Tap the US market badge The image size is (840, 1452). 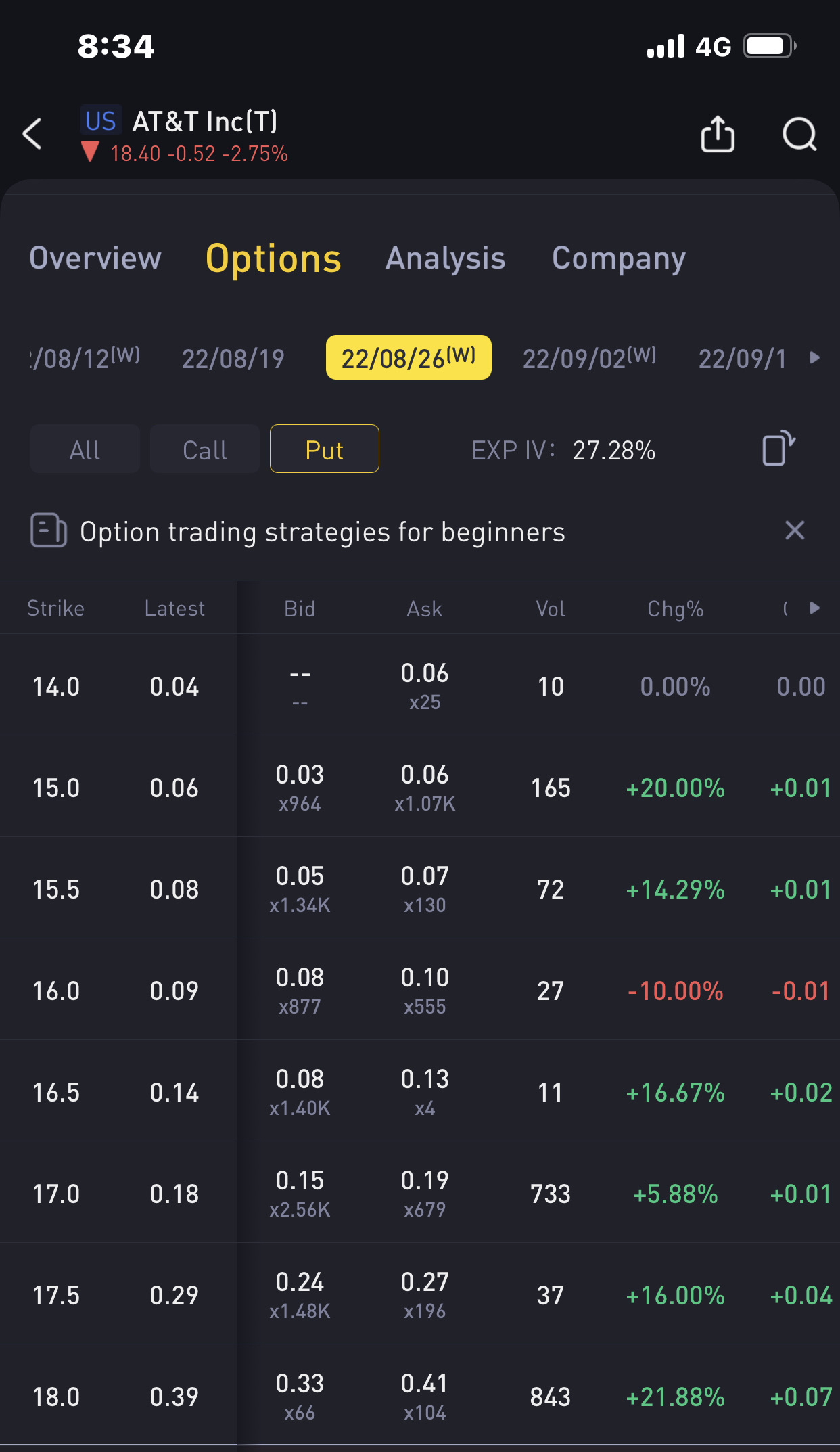pyautogui.click(x=101, y=121)
